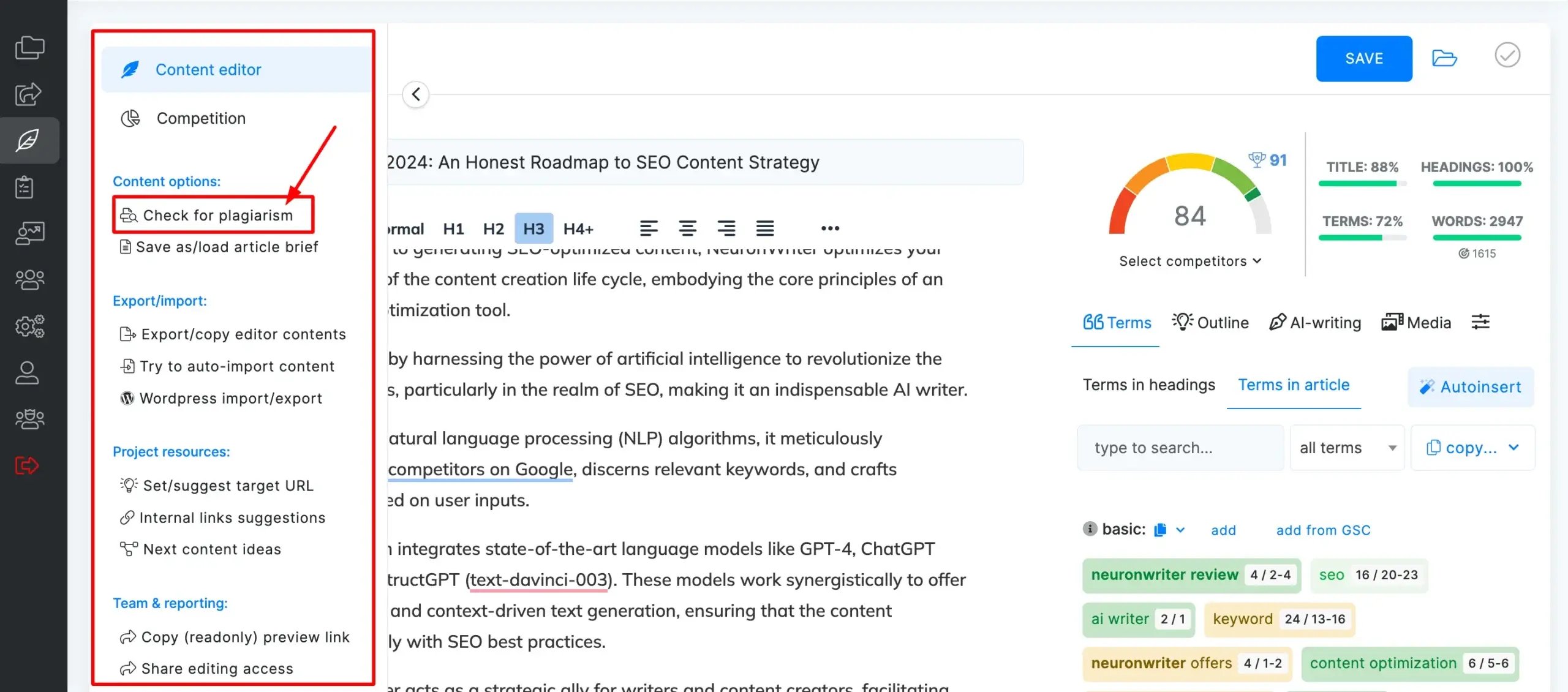Click the content score gauge showing 84
This screenshot has width=1568, height=692.
pos(1189,202)
